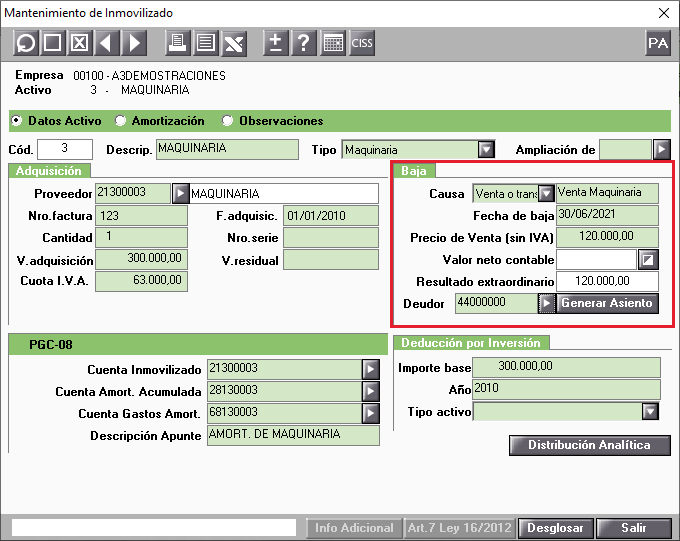The height and width of the screenshot is (541, 680).
Task: Click the Ampliación de input field
Action: 626,150
